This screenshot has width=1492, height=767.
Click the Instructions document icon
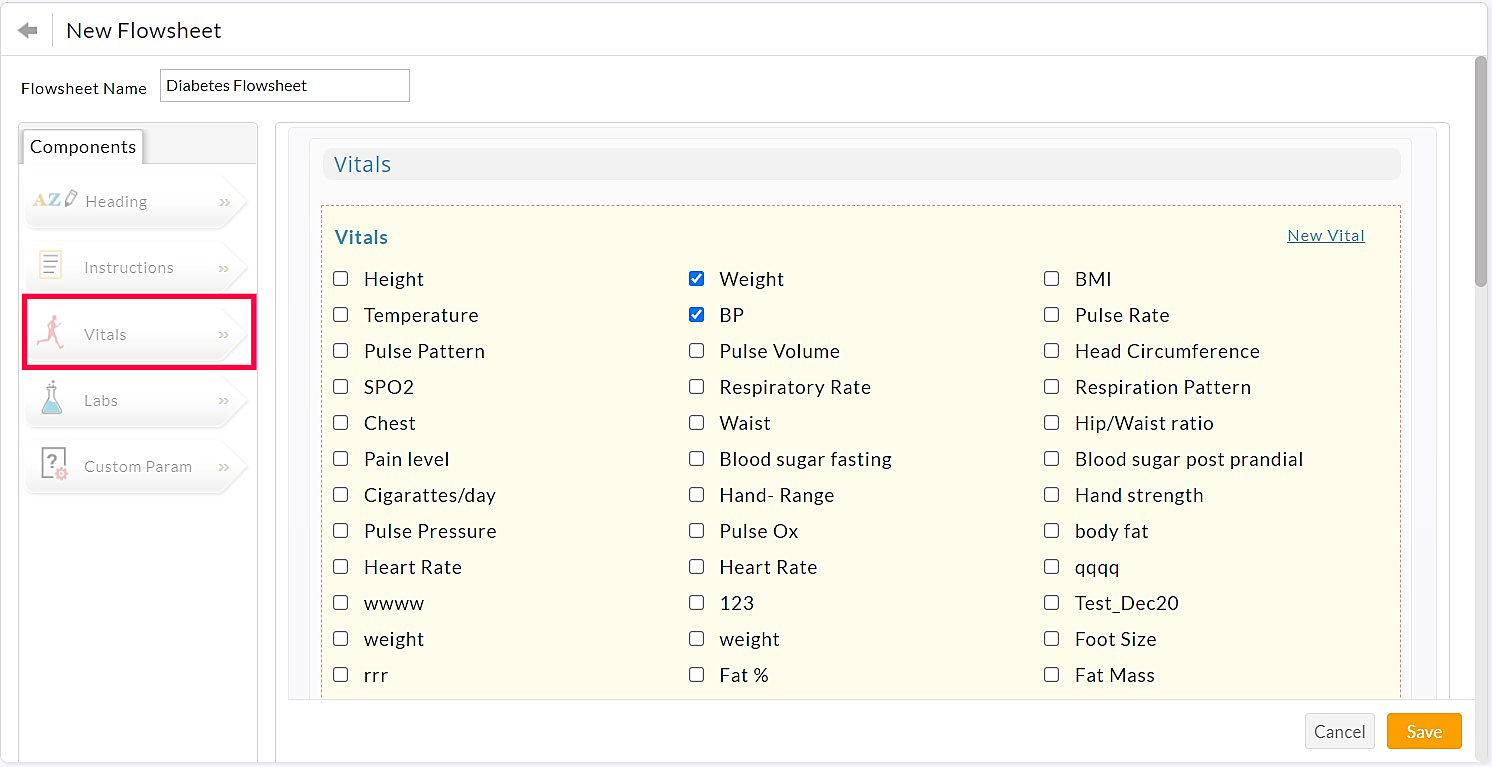coord(50,266)
